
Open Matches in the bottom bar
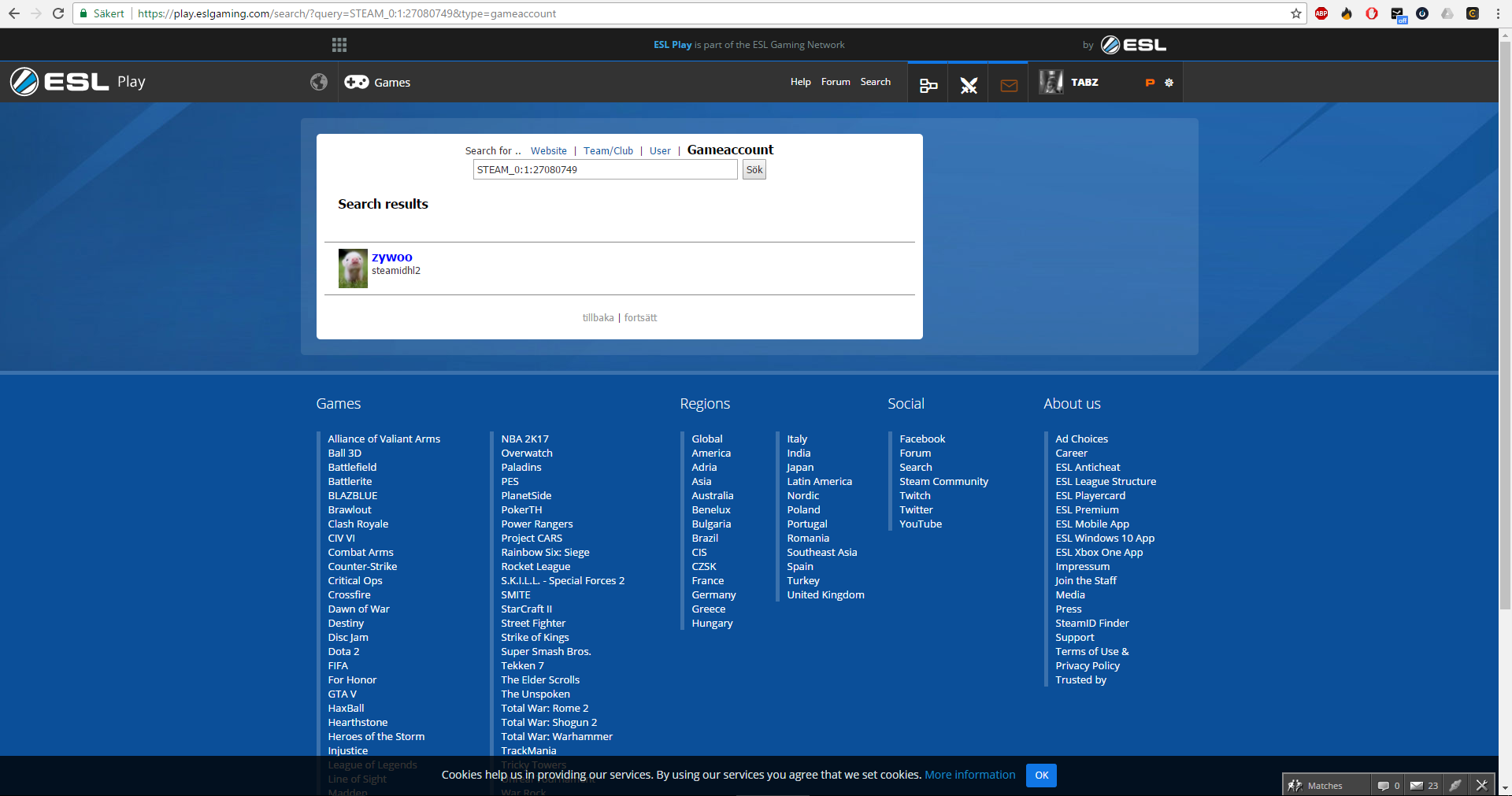[x=1325, y=786]
